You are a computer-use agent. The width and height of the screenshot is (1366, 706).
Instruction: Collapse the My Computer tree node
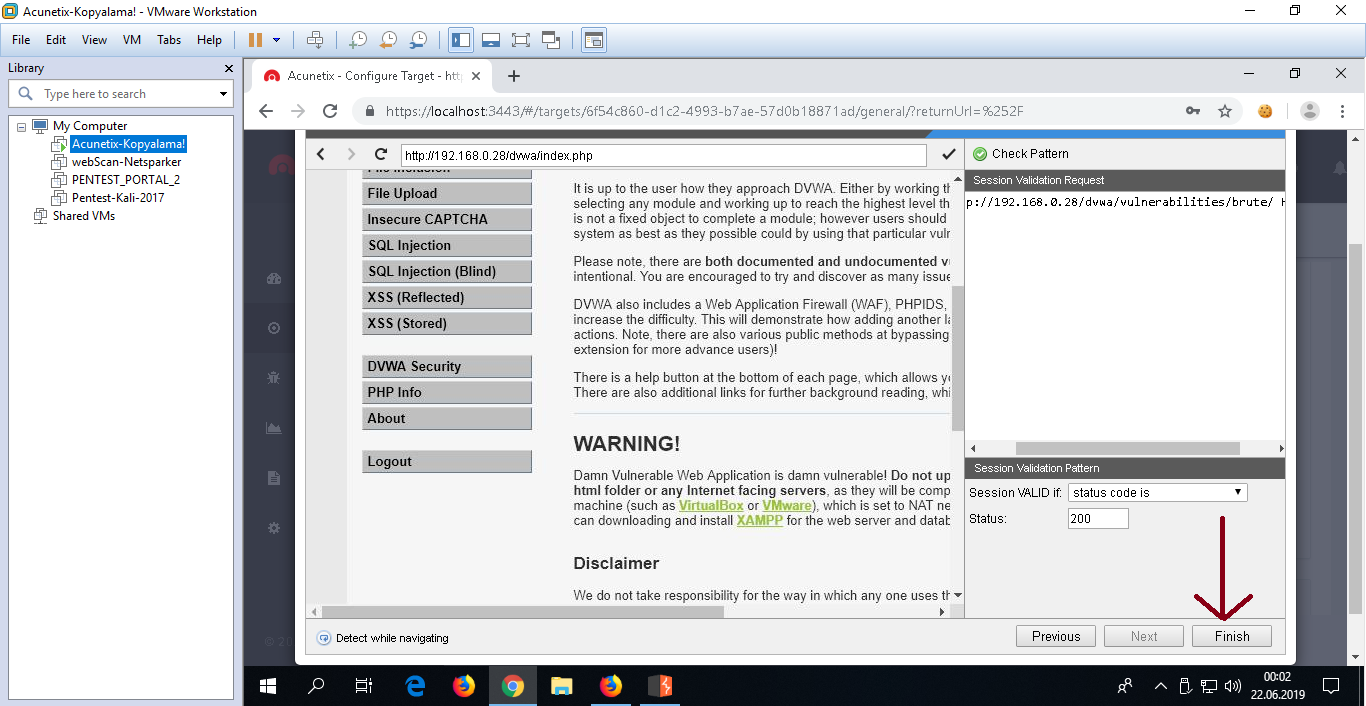22,126
